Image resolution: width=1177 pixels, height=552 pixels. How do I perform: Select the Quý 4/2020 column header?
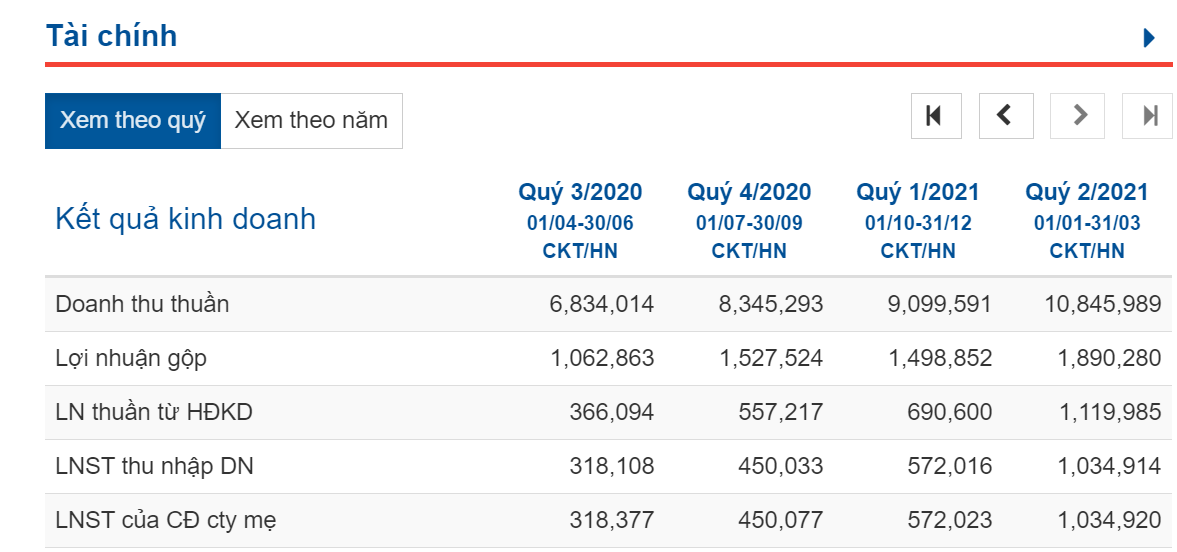(749, 192)
